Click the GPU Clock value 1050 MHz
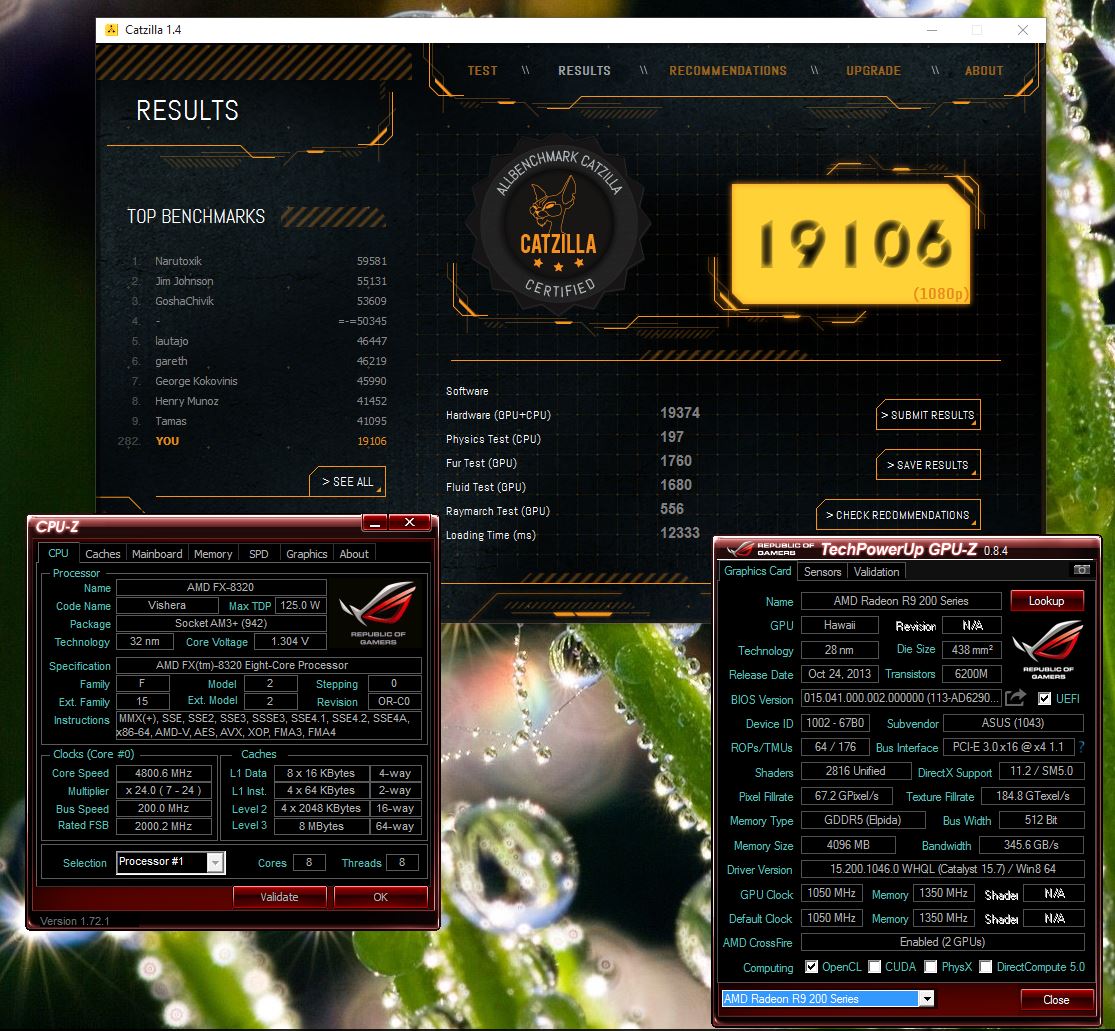The height and width of the screenshot is (1031, 1115). click(x=831, y=893)
